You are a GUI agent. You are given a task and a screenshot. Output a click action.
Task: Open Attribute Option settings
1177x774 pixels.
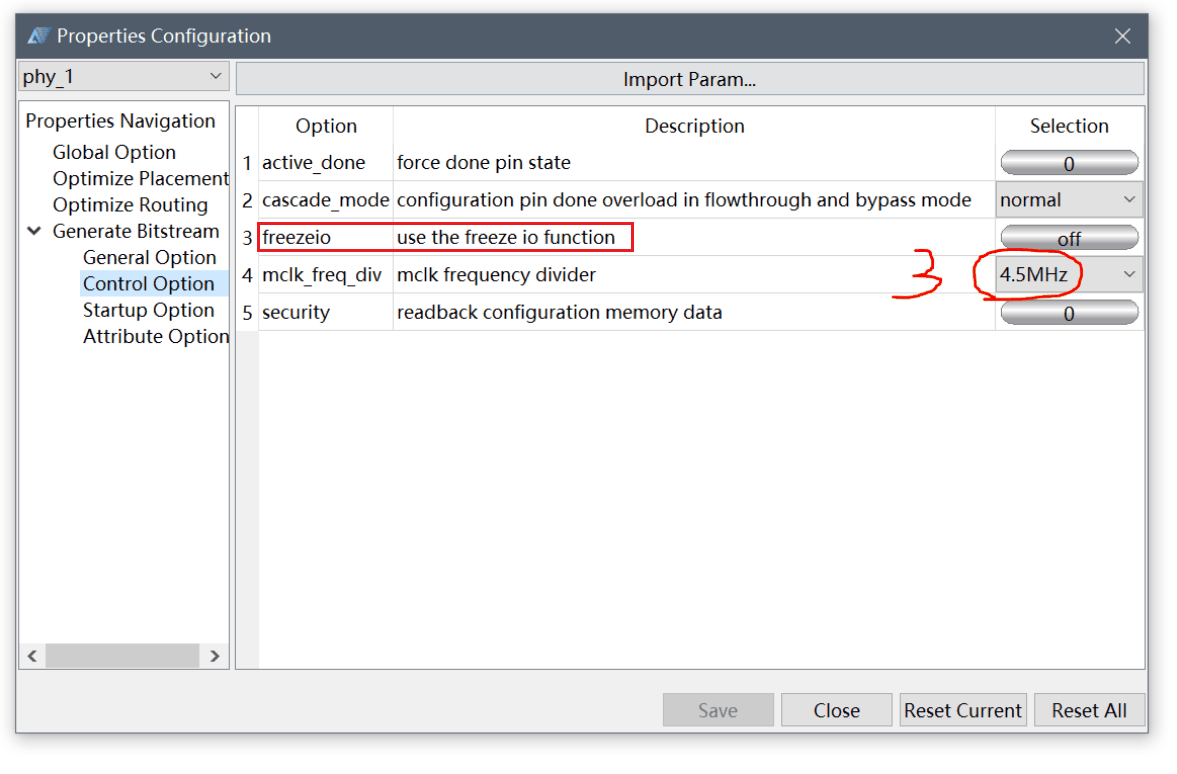[x=155, y=336]
